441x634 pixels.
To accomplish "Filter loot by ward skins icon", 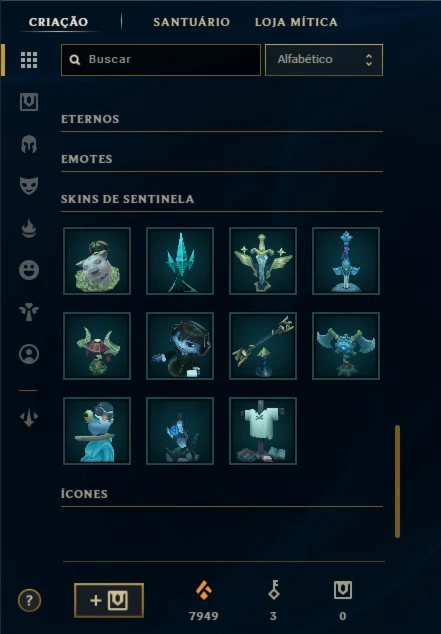I will [x=29, y=312].
